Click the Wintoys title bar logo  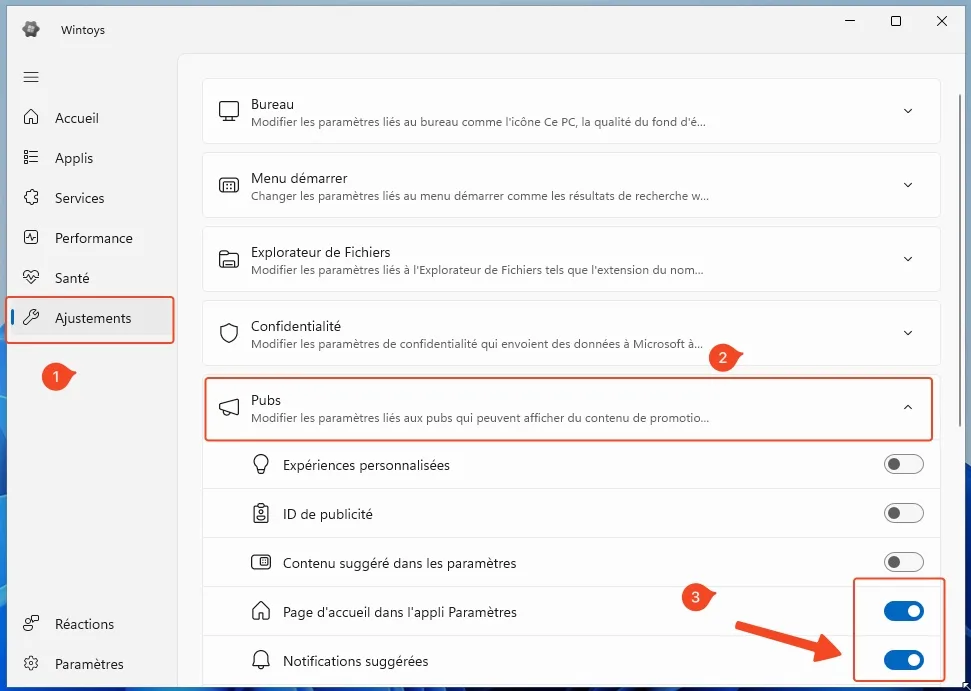click(30, 29)
